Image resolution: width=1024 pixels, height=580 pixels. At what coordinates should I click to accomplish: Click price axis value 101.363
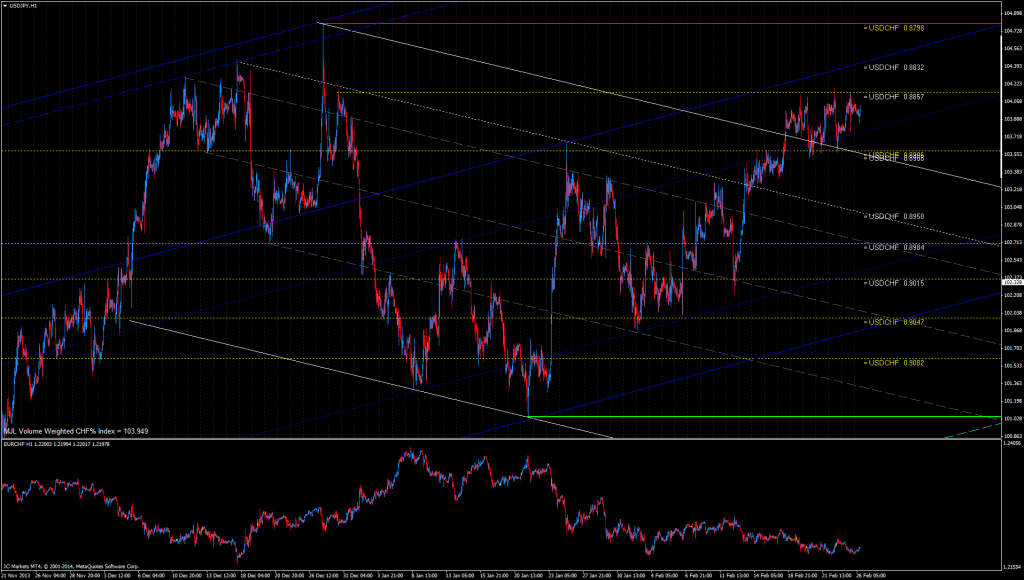[x=1013, y=383]
